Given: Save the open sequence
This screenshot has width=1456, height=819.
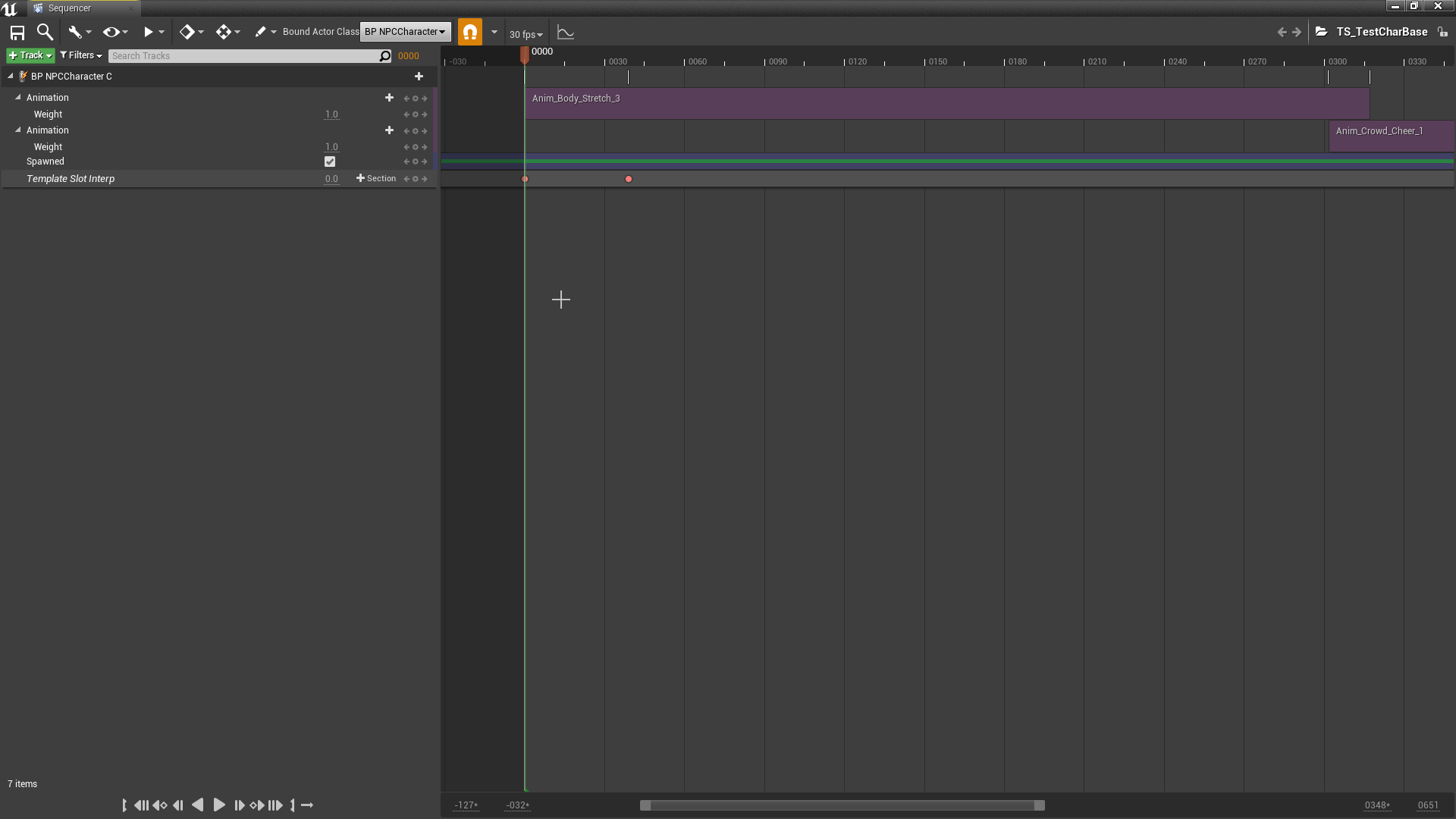Looking at the screenshot, I should point(16,32).
